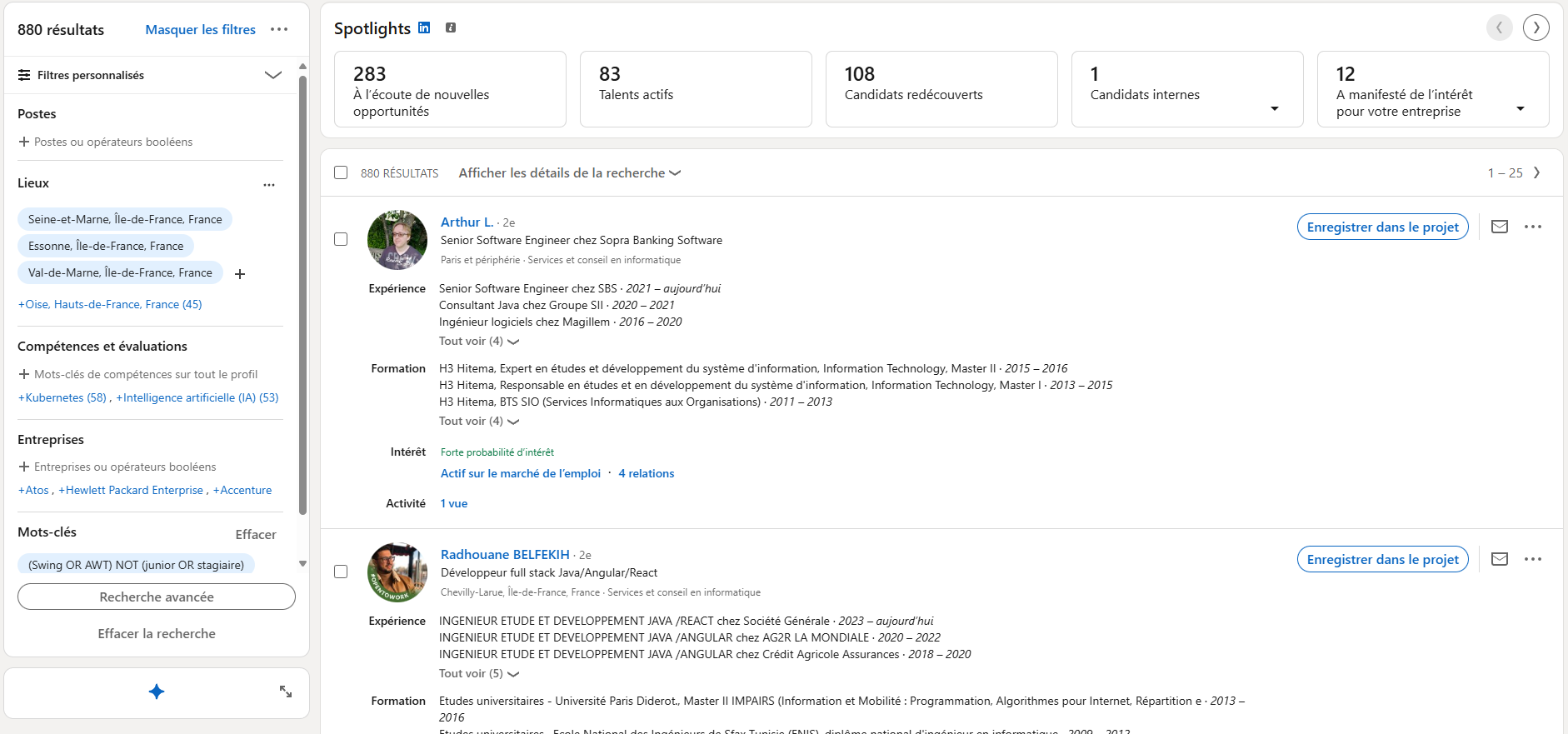Screen dimensions: 1568x734
Task: Click Mots-clés de compétences input field
Action: [x=146, y=374]
